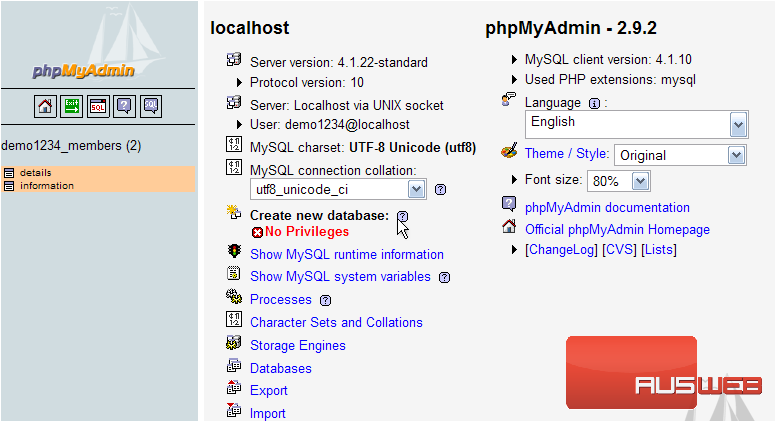This screenshot has width=776, height=422.
Task: Click help icon next to Processes
Action: (x=326, y=300)
